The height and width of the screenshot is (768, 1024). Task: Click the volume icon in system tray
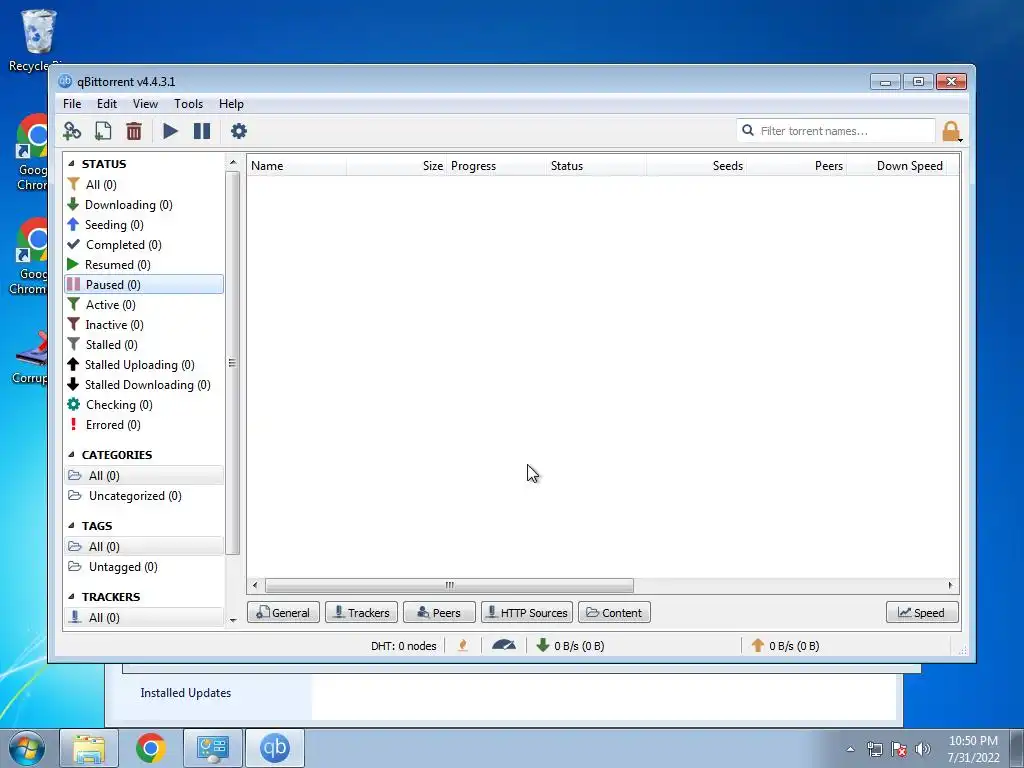(x=923, y=749)
